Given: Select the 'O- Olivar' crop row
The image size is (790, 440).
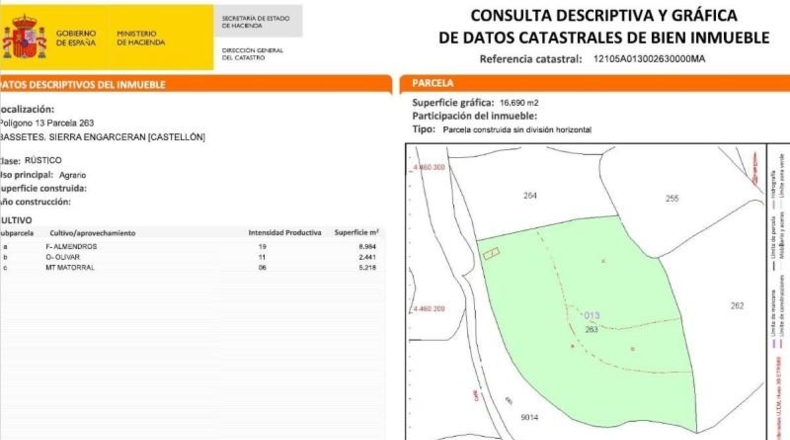Looking at the screenshot, I should tap(191, 257).
